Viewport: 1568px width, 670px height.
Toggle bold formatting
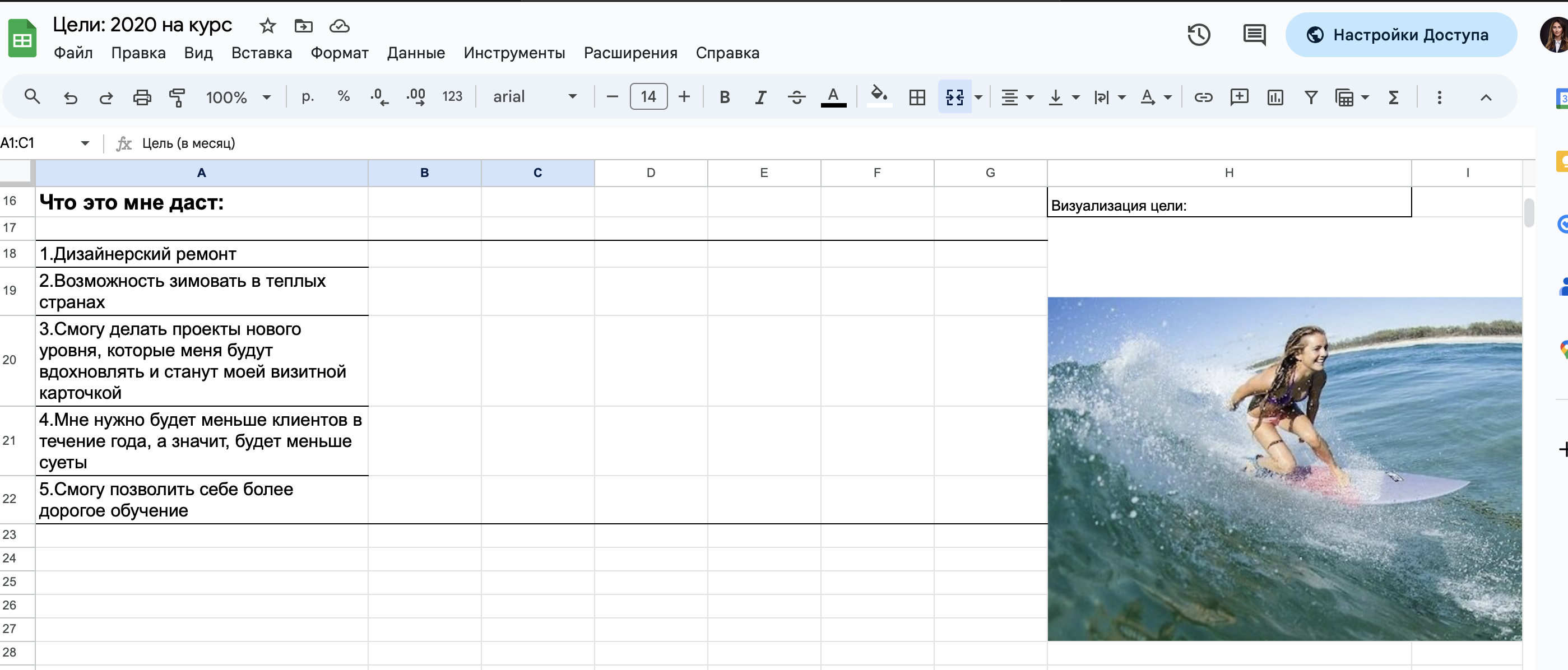725,97
